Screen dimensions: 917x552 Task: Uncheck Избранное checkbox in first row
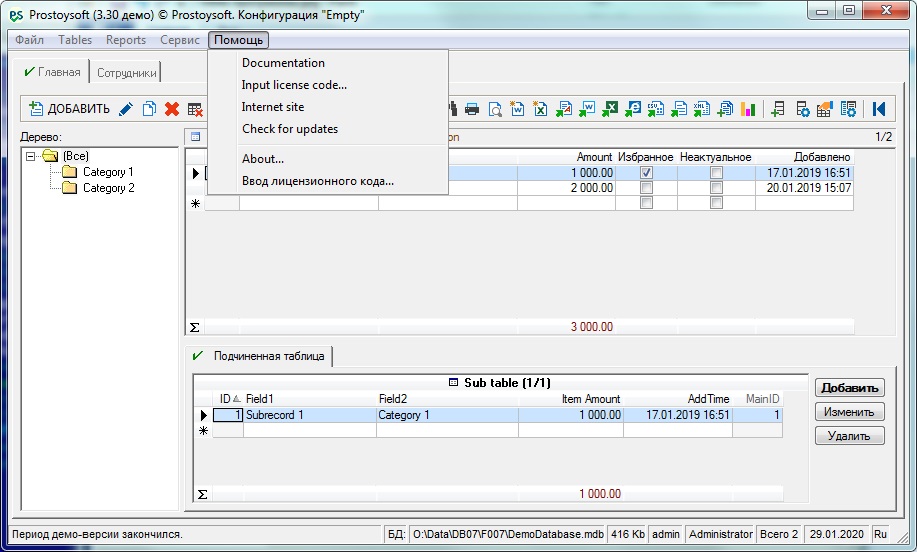pos(646,173)
